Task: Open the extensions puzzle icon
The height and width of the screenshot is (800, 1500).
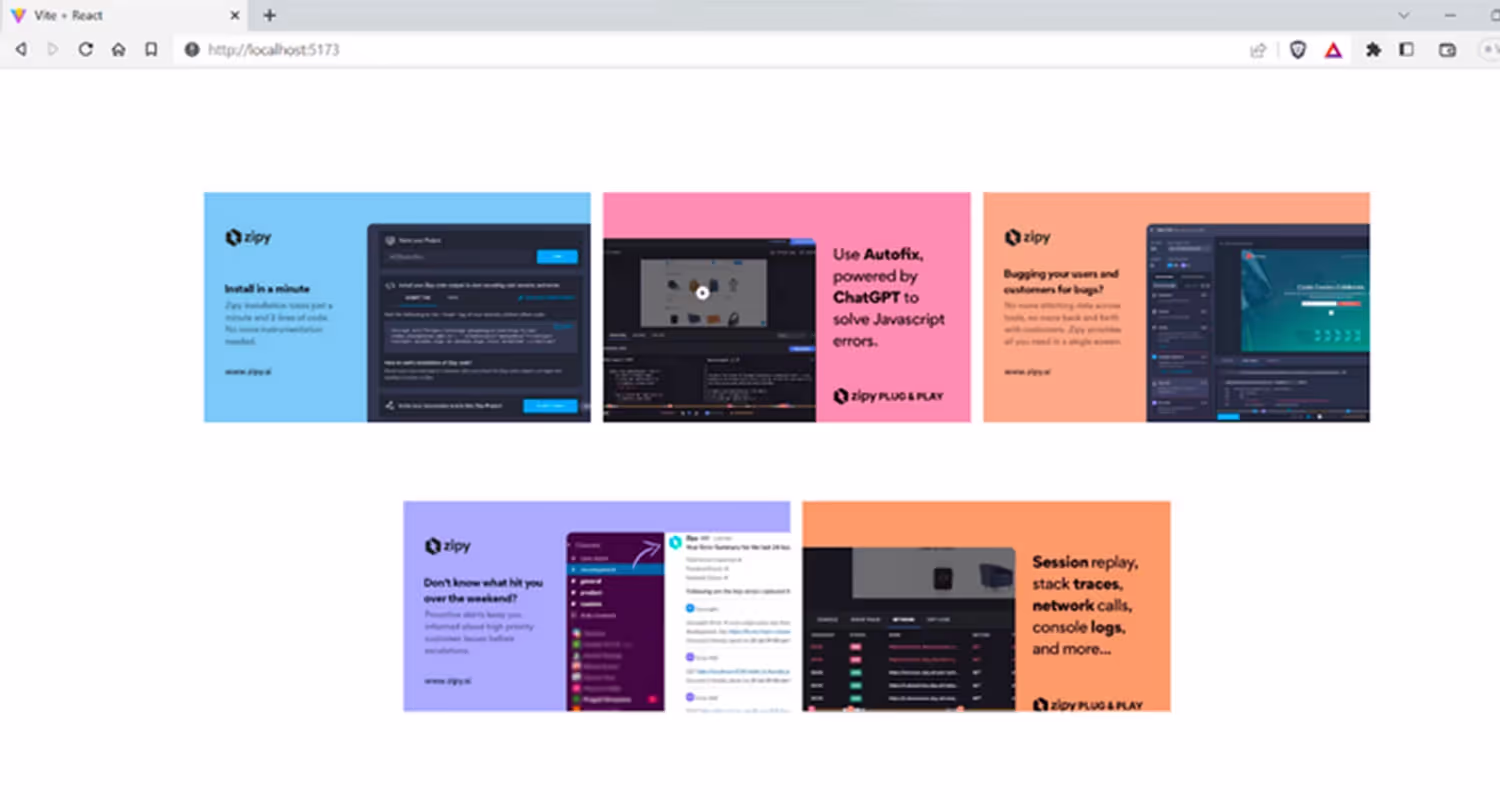Action: (x=1374, y=50)
